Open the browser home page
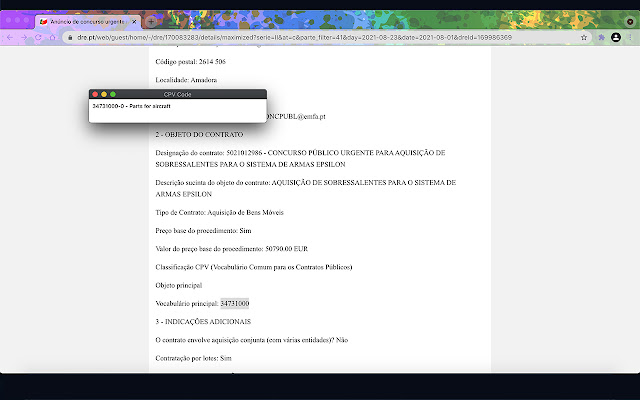Screen dimensions: 640x400 pos(52,38)
